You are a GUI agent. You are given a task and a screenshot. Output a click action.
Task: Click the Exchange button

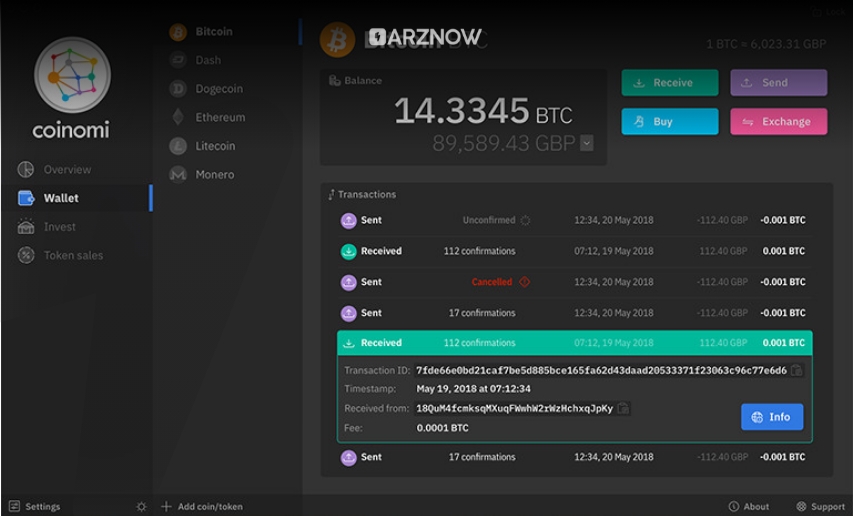[778, 122]
